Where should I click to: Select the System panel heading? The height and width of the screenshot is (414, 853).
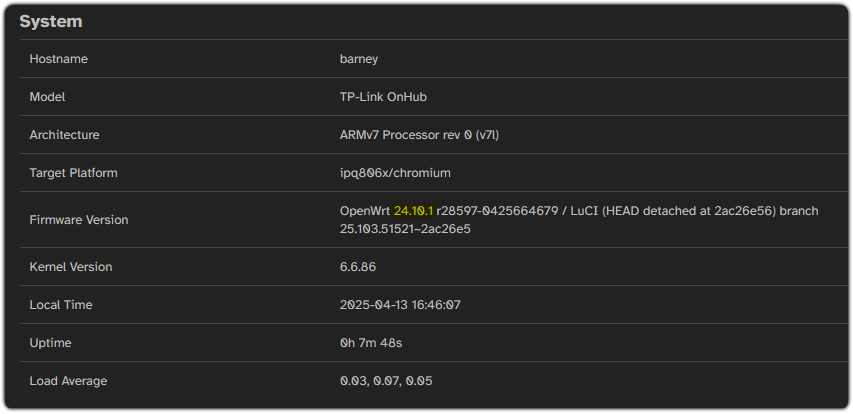click(51, 22)
